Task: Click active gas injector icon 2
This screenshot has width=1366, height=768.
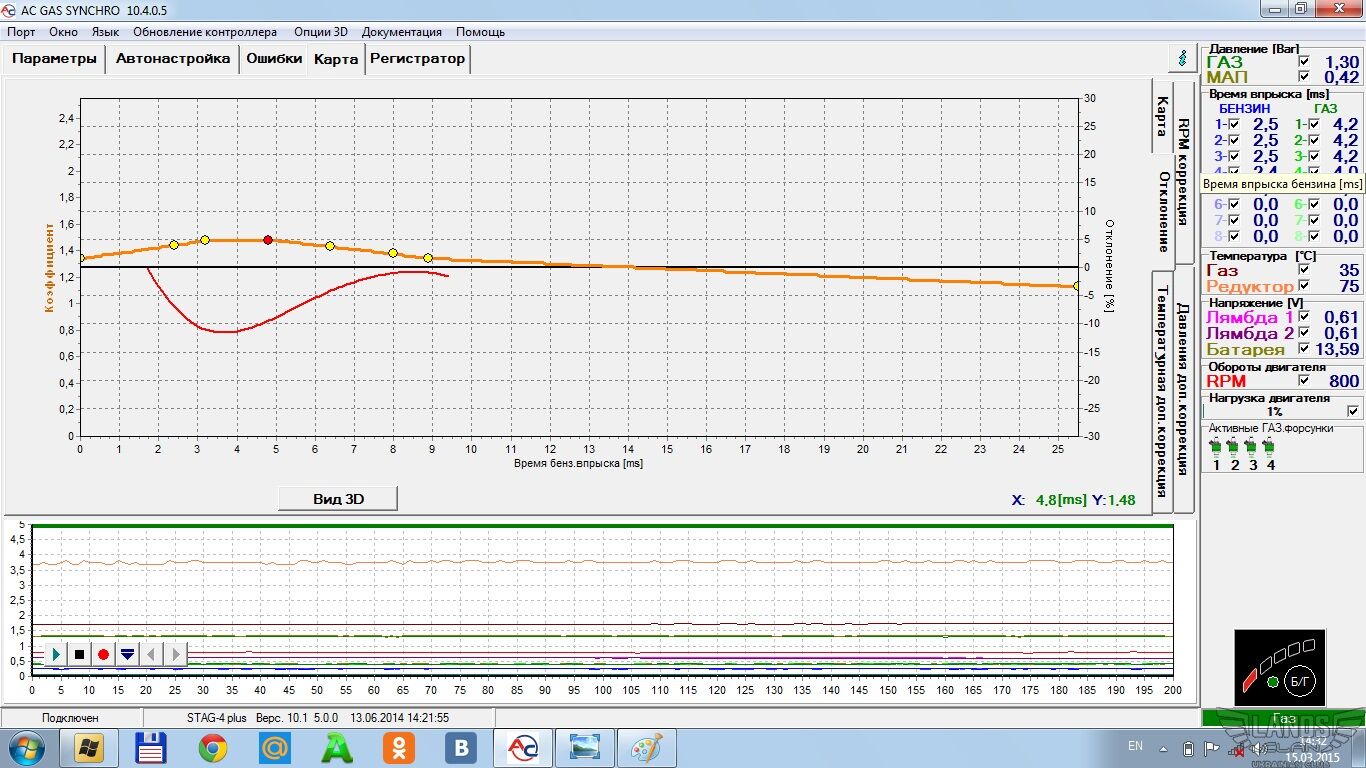Action: pos(1234,446)
